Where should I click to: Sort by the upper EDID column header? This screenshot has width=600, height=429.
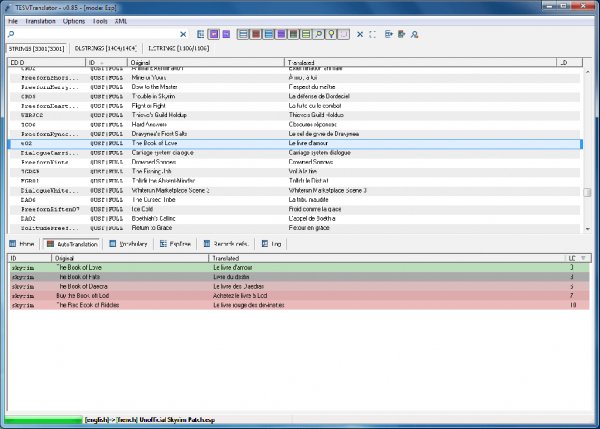click(x=46, y=62)
